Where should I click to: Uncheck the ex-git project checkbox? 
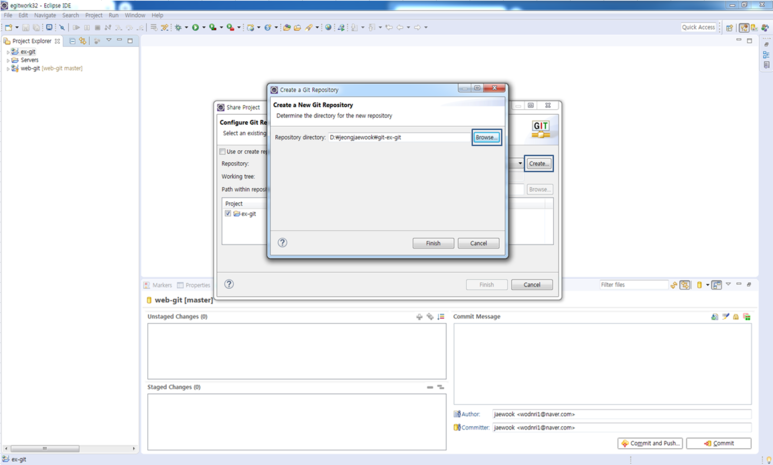point(228,214)
